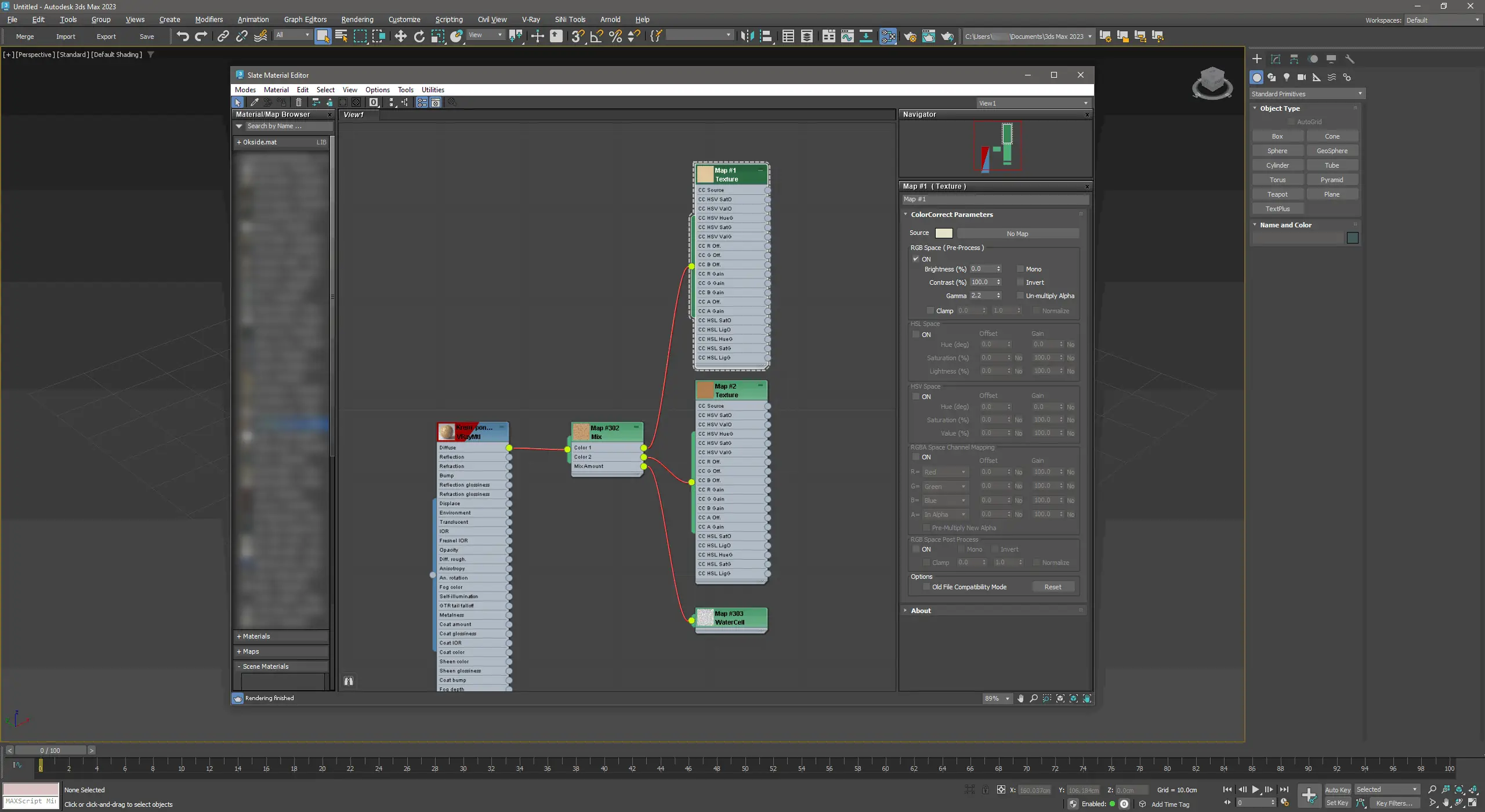The image size is (1485, 812).
Task: Toggle the Angle Snap icon
Action: pos(596,36)
